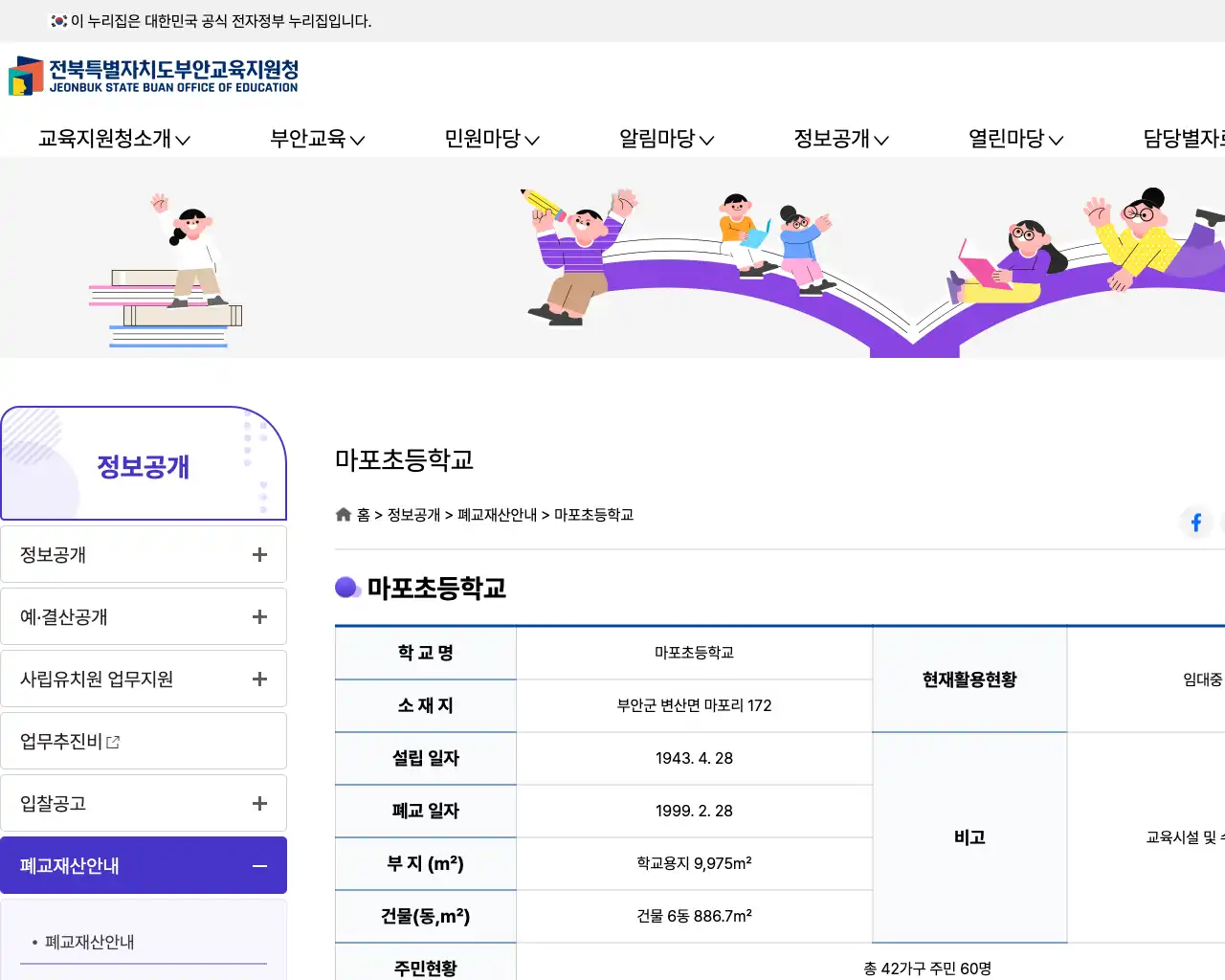Viewport: 1225px width, 980px height.
Task: Go to 홈 in breadcrumb
Action: [363, 515]
